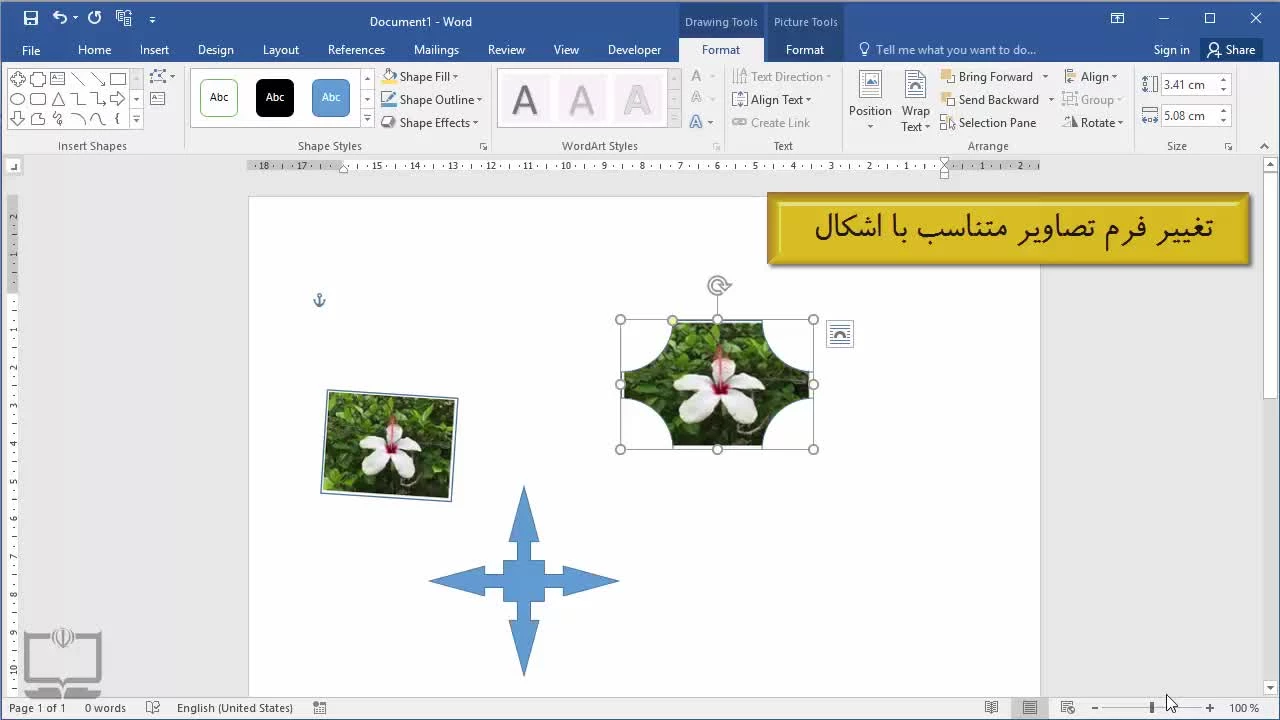Open the Insert ribbon tab

coord(154,50)
